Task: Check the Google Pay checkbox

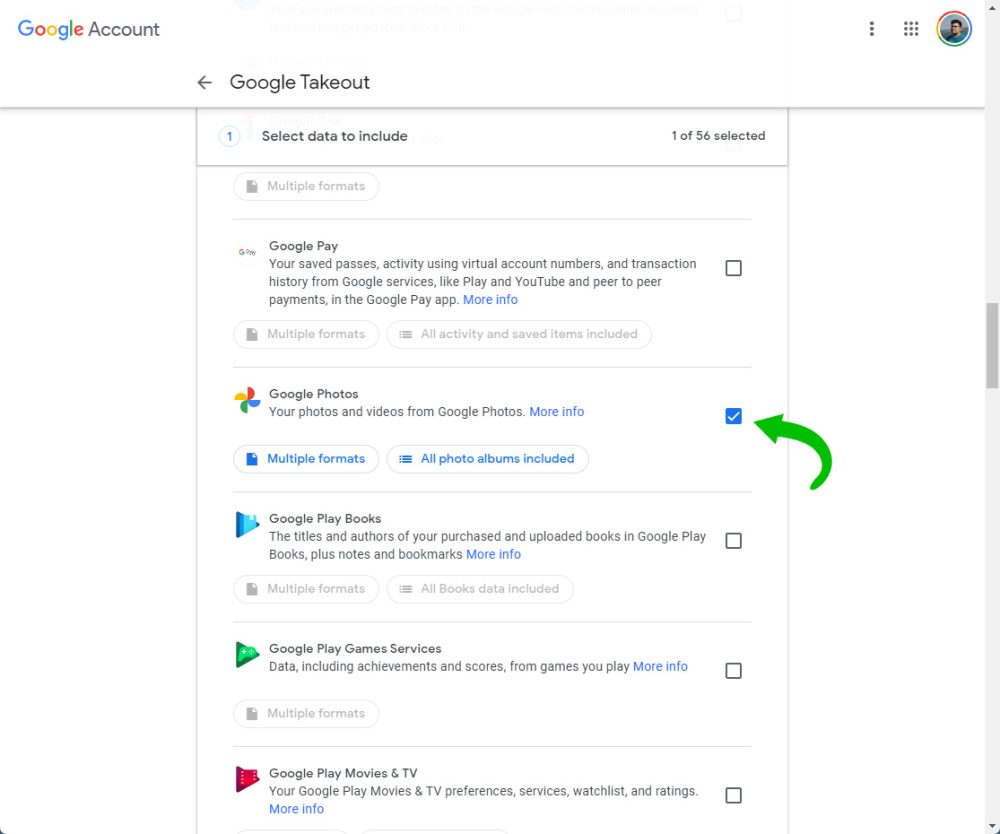Action: [x=733, y=268]
